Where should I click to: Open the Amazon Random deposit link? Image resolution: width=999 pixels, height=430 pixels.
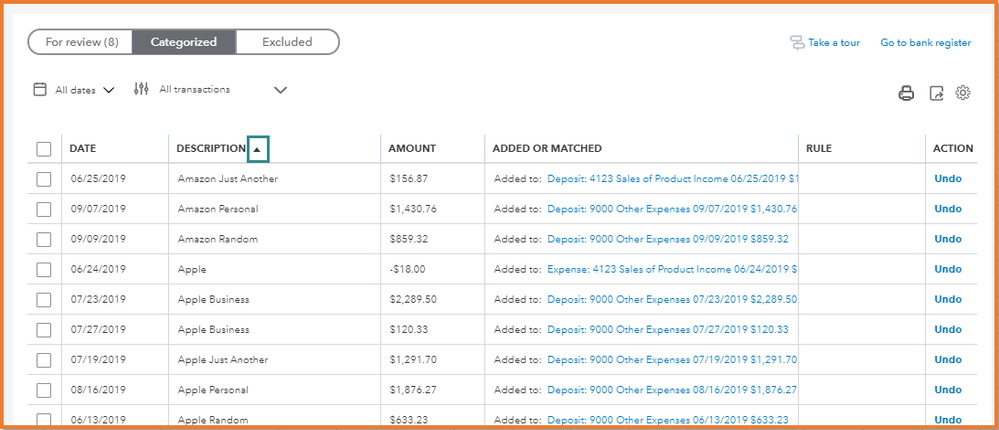point(667,239)
